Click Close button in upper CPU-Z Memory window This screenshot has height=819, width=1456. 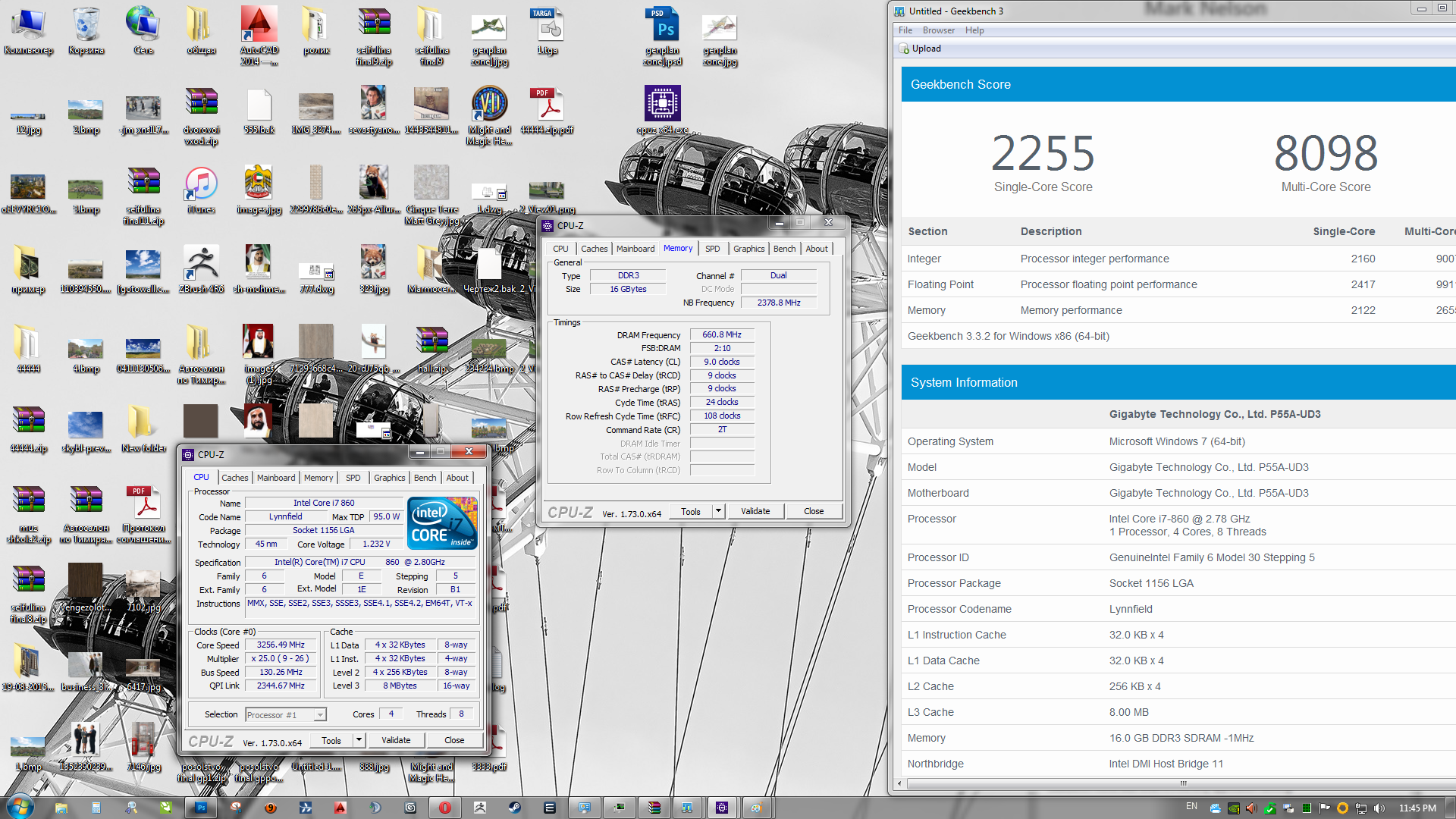point(814,511)
